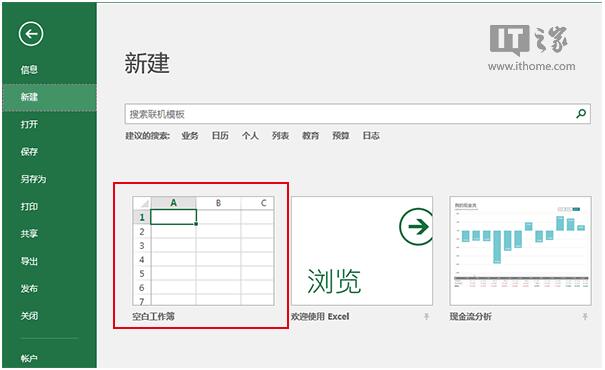Go to the 打印 page
Viewport: 605px width, 370px height.
pyautogui.click(x=29, y=206)
